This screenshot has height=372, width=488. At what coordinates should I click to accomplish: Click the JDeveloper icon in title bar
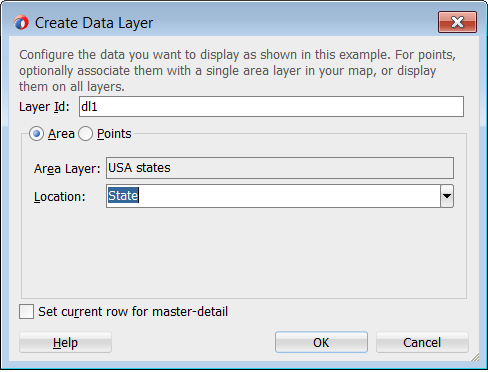click(x=21, y=23)
